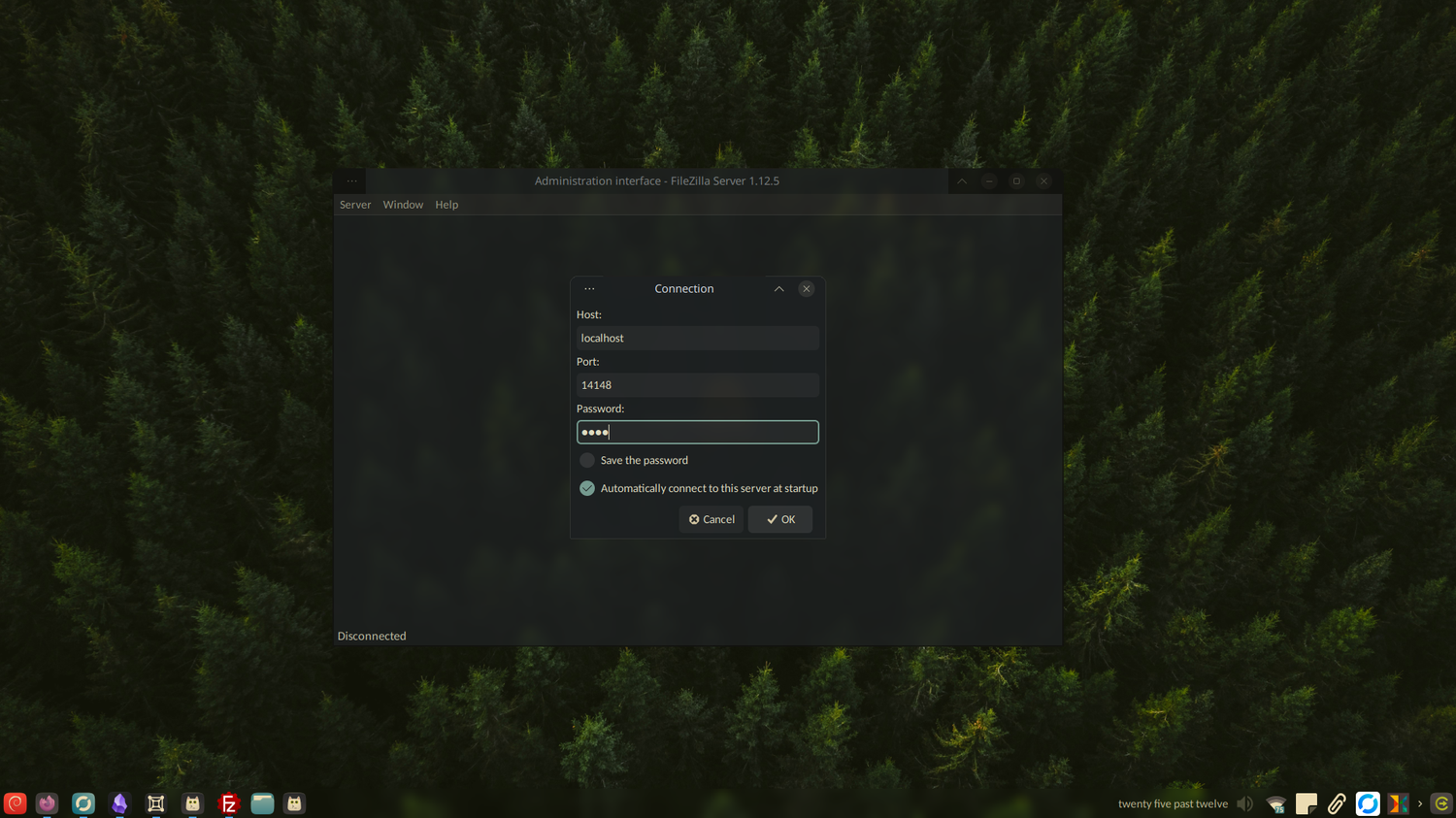
Task: Close the Connection dialog with the X icon
Action: [807, 288]
